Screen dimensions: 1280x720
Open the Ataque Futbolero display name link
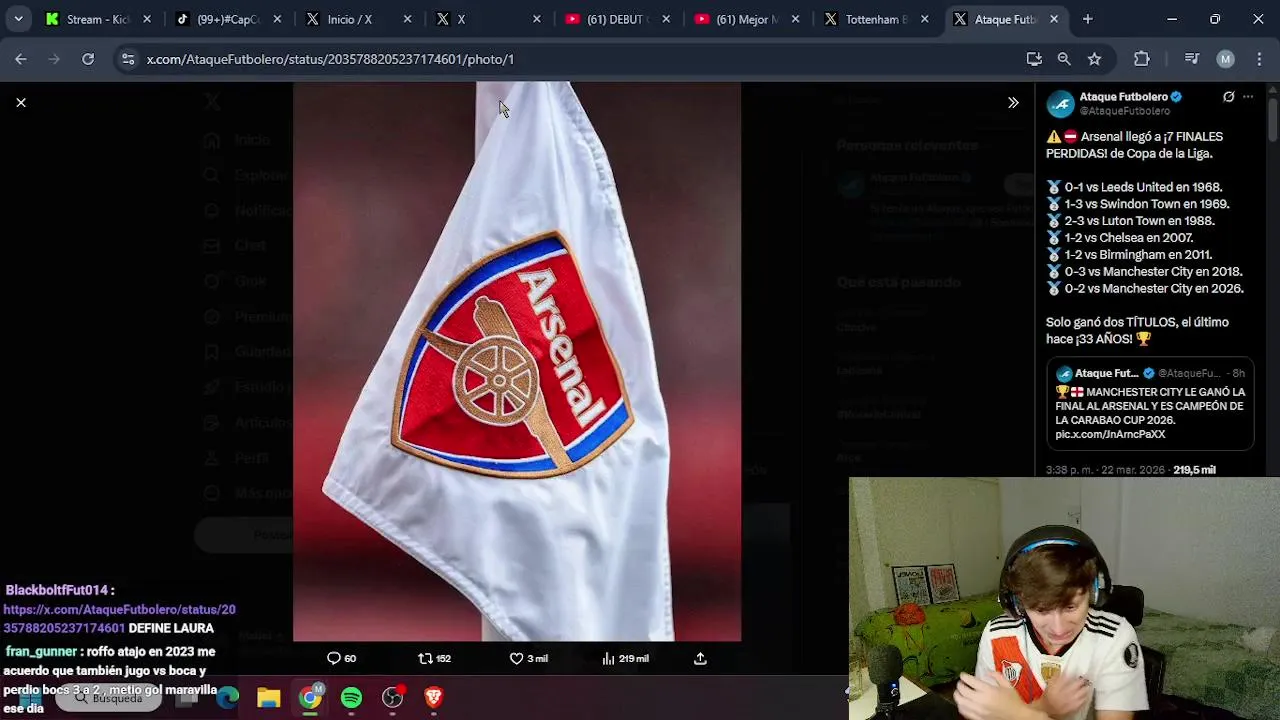point(1123,97)
